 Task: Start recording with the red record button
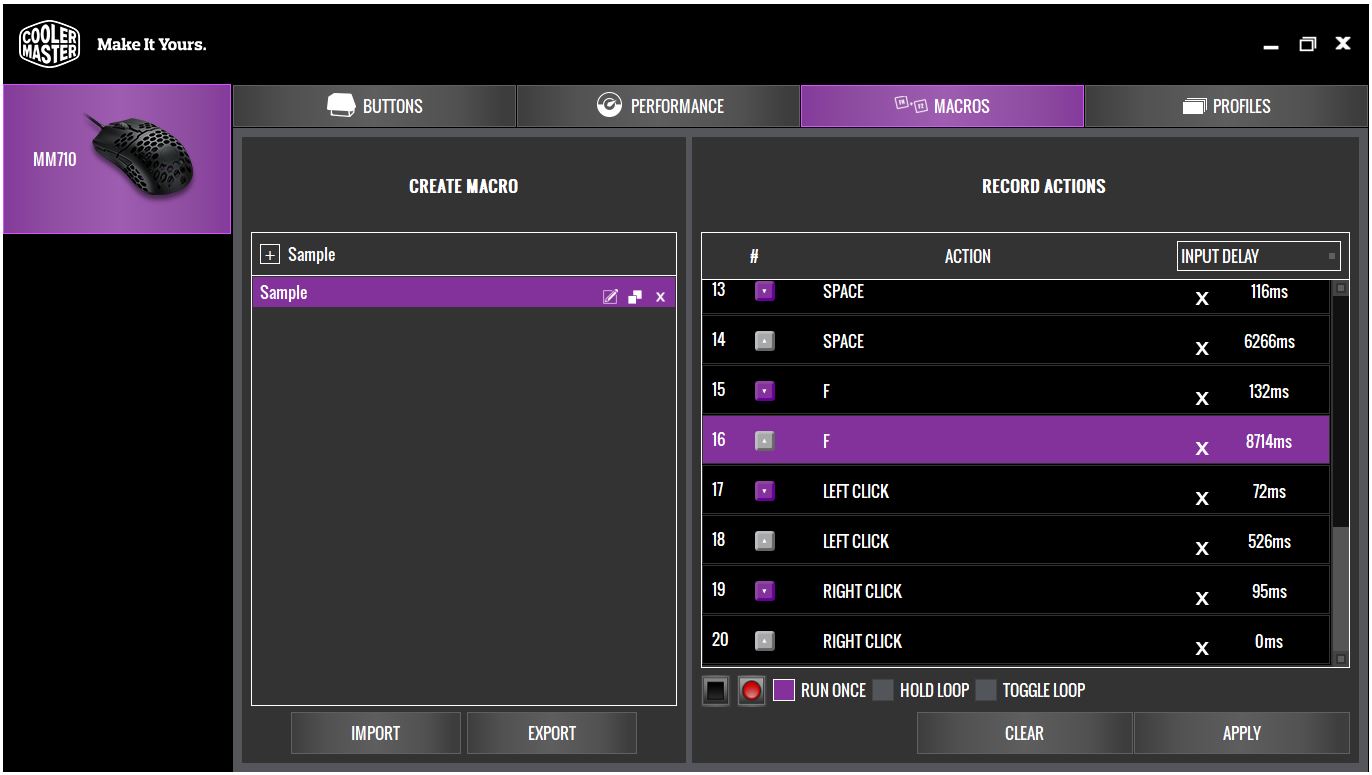point(751,690)
